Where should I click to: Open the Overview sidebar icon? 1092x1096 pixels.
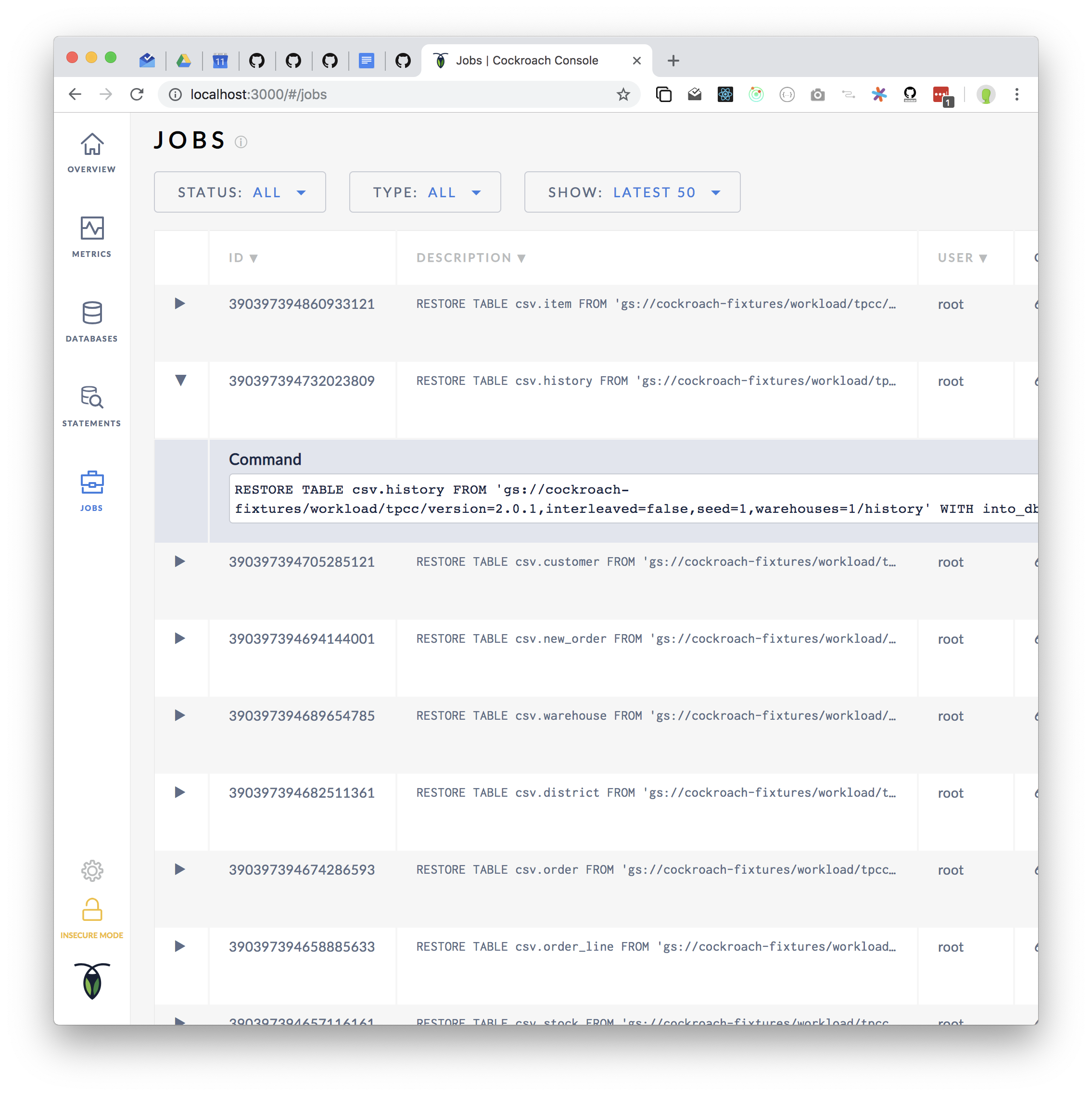pyautogui.click(x=92, y=145)
